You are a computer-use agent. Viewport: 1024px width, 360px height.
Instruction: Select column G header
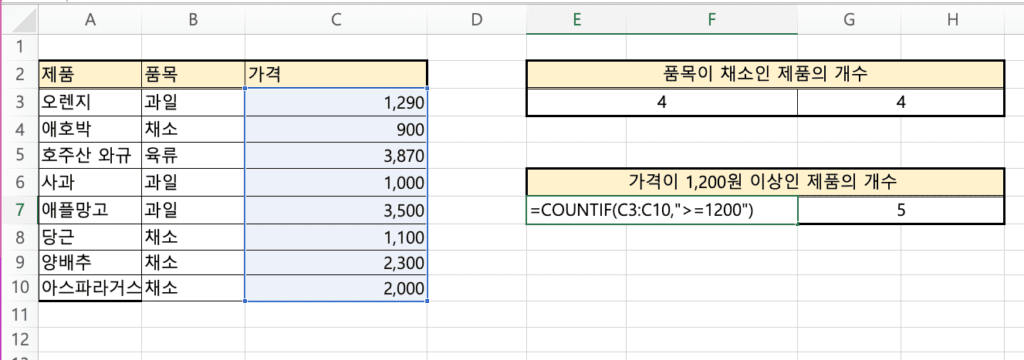pyautogui.click(x=849, y=20)
